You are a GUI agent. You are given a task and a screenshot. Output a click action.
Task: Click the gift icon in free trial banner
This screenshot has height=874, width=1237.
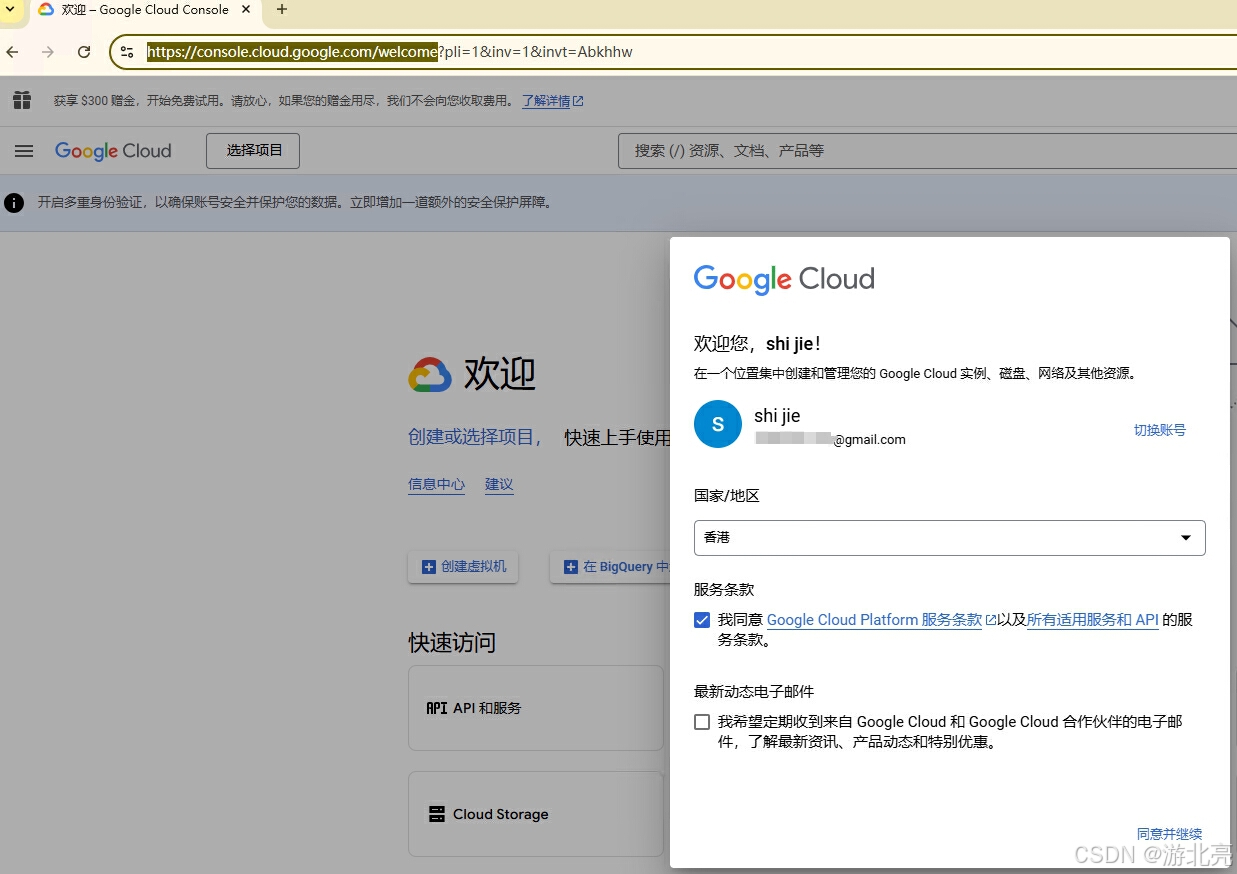22,100
